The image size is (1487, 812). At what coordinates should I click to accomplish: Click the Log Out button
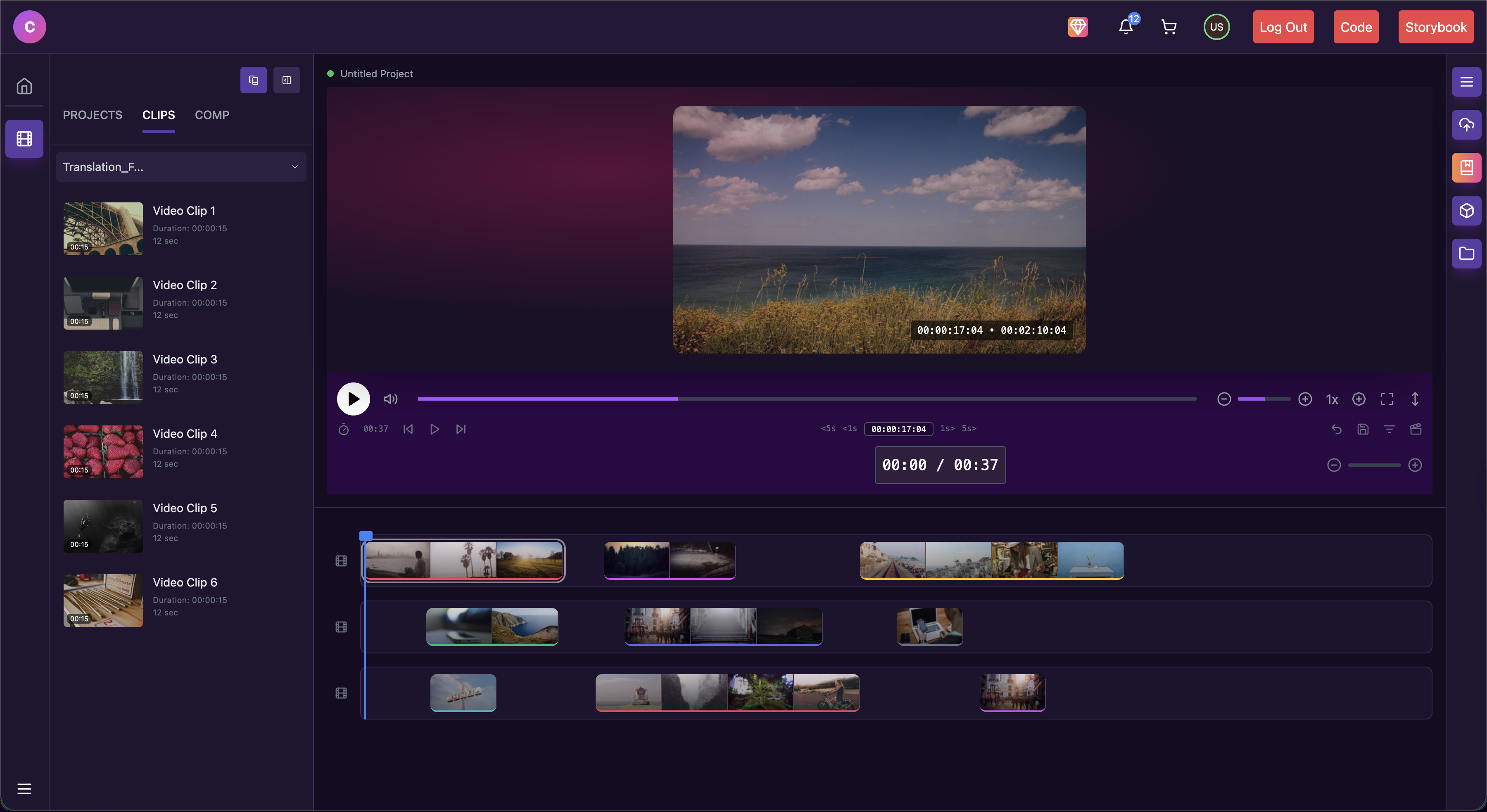coord(1283,26)
